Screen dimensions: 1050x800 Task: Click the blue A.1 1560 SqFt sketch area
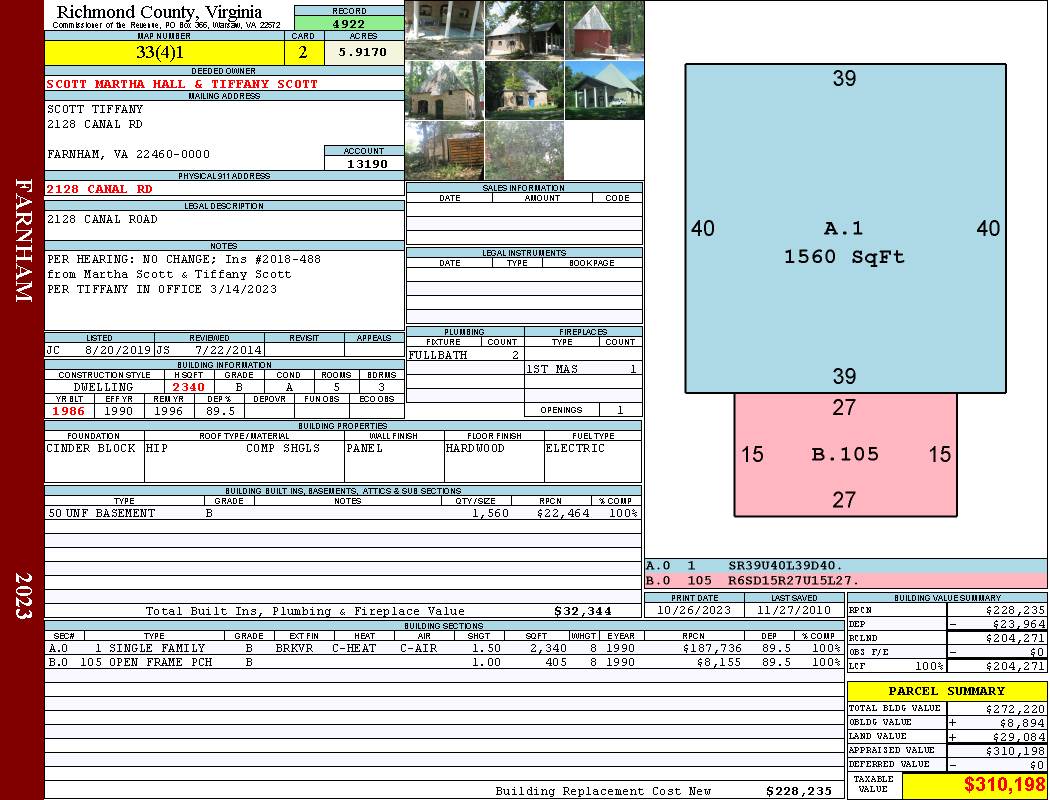pyautogui.click(x=845, y=230)
